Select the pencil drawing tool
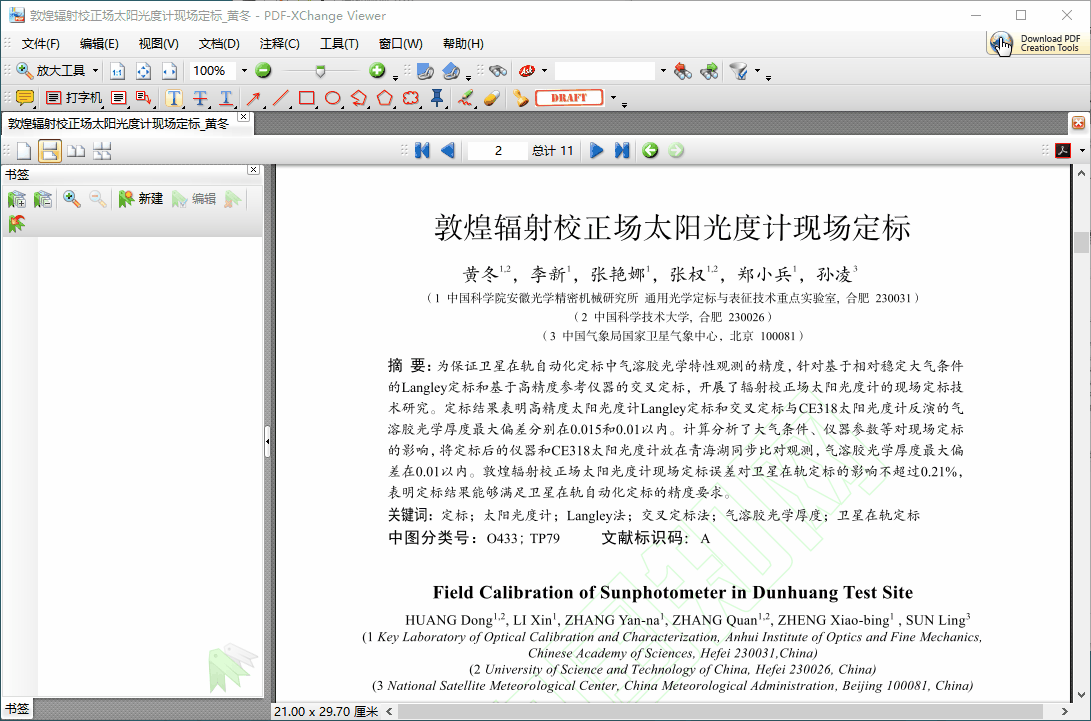Screen dimensions: 1091x721 point(465,98)
